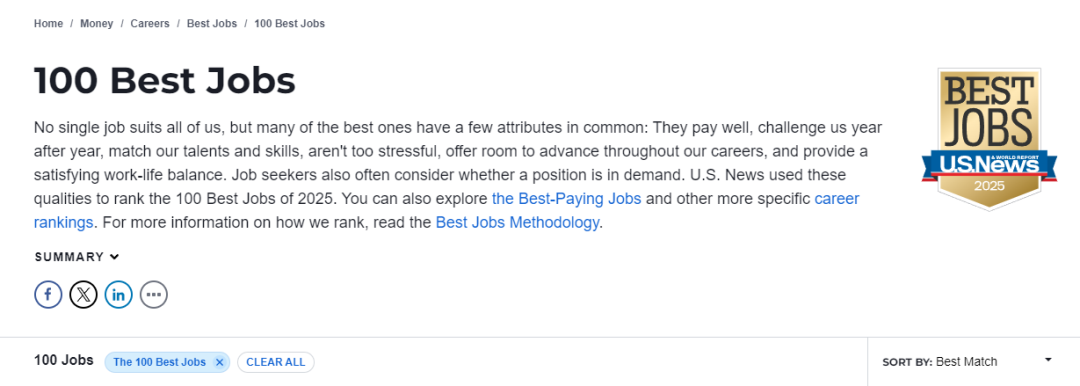Click the Clear All button
1080x386 pixels.
tap(276, 362)
